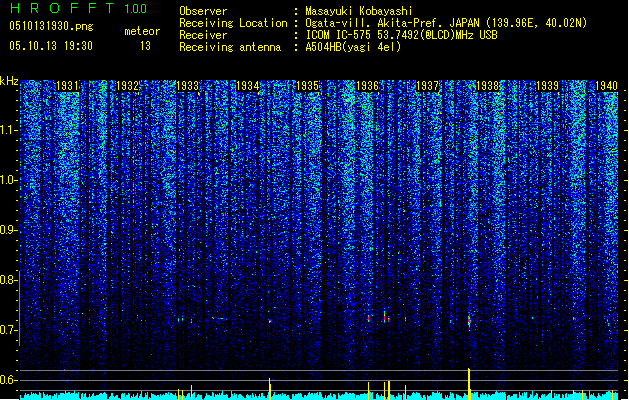Click the 0.8 kHz axis label
Image resolution: width=629 pixels, height=400 pixels.
pyautogui.click(x=9, y=280)
